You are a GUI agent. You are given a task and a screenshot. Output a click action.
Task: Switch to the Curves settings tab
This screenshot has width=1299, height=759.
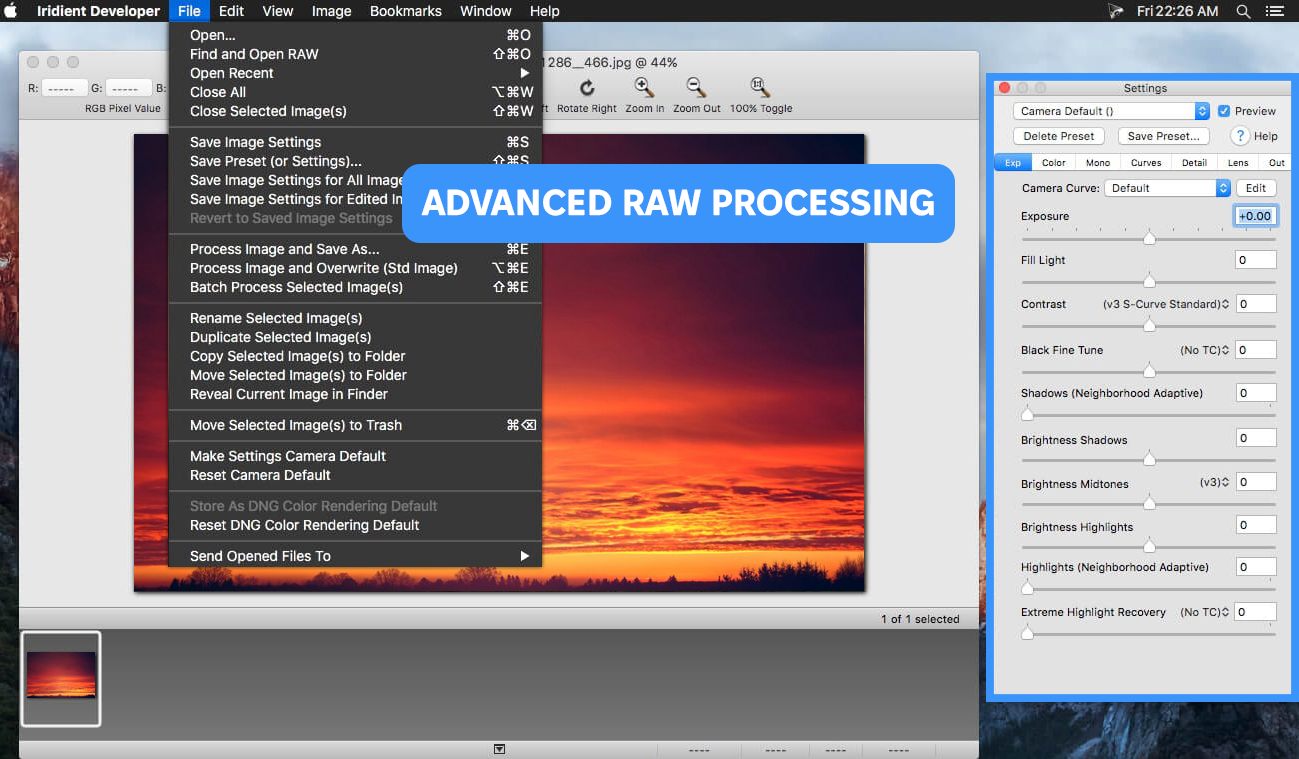tap(1146, 161)
